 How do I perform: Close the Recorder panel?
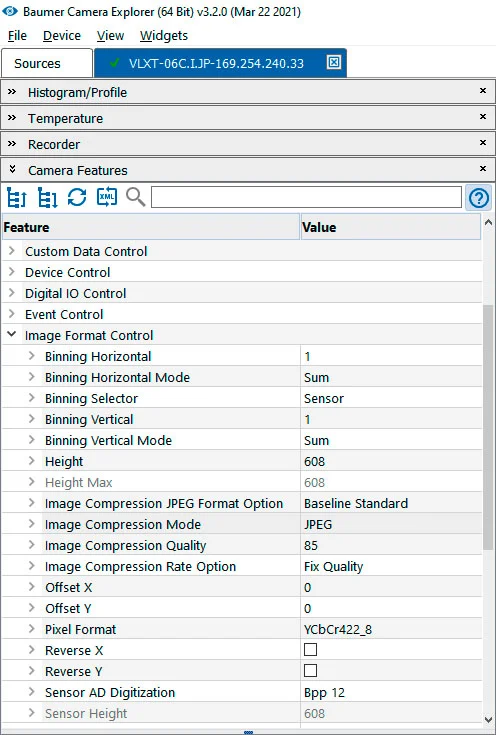483,142
